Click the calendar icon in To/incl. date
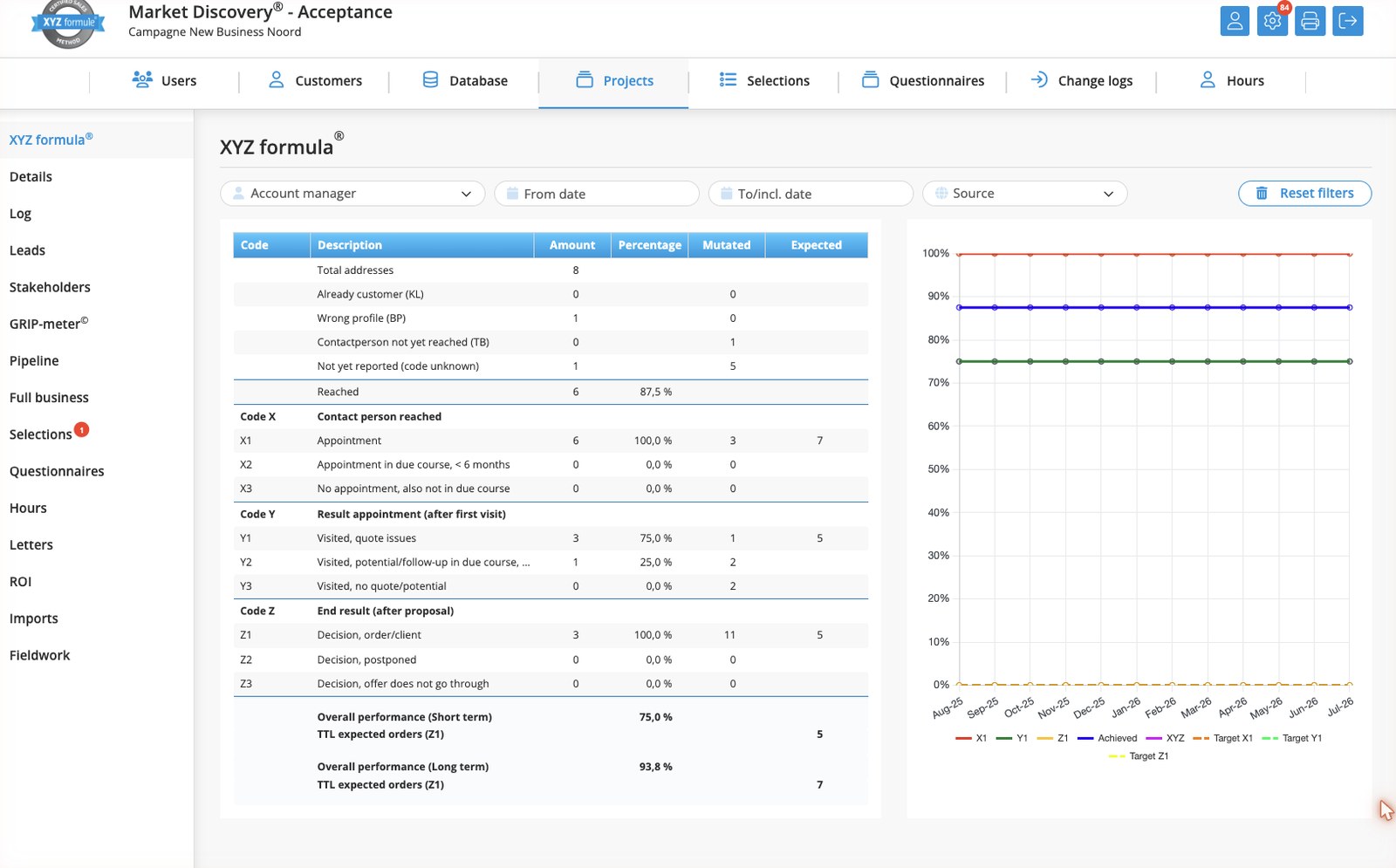 click(x=727, y=193)
